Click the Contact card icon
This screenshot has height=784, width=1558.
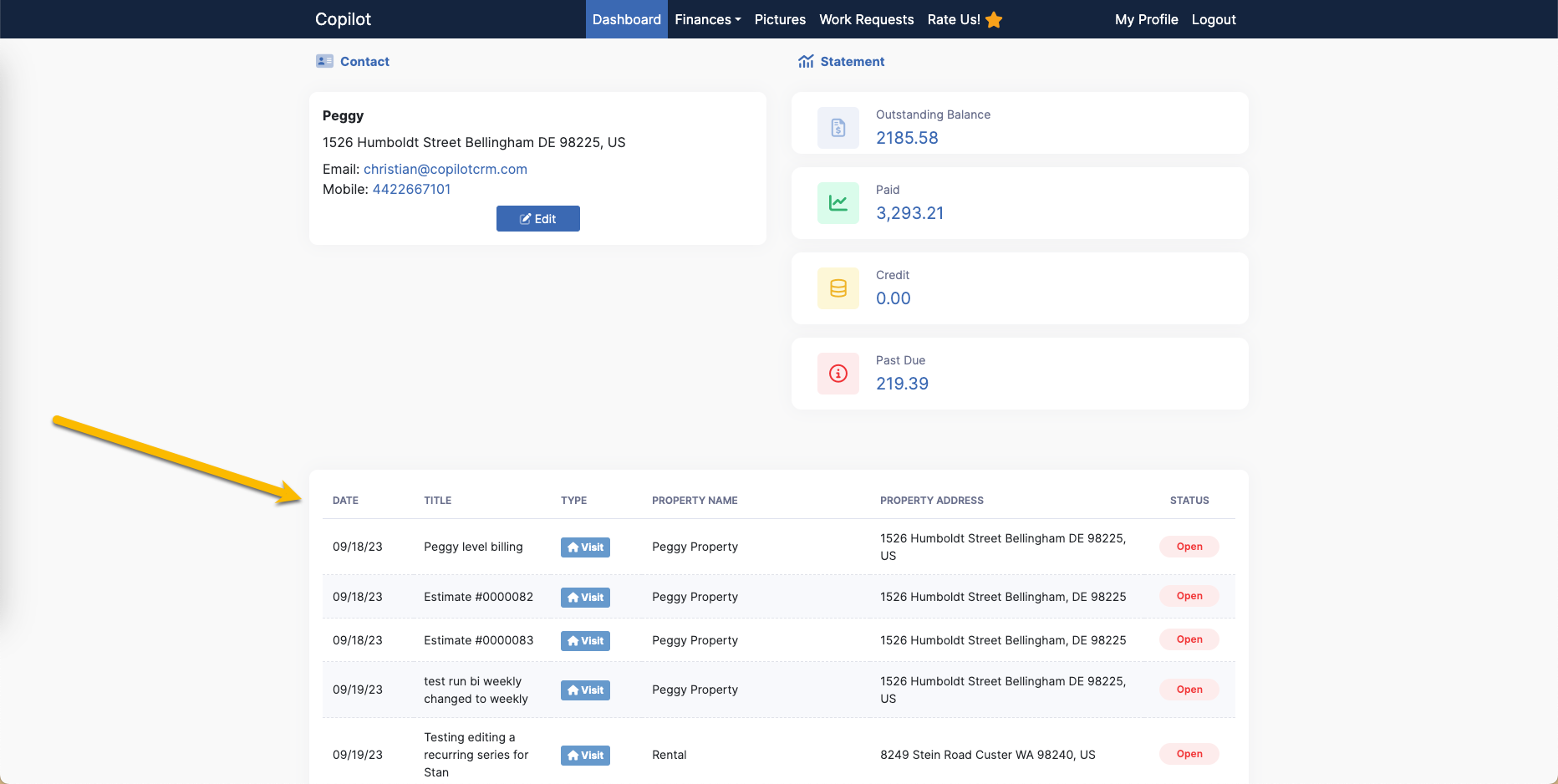point(324,61)
